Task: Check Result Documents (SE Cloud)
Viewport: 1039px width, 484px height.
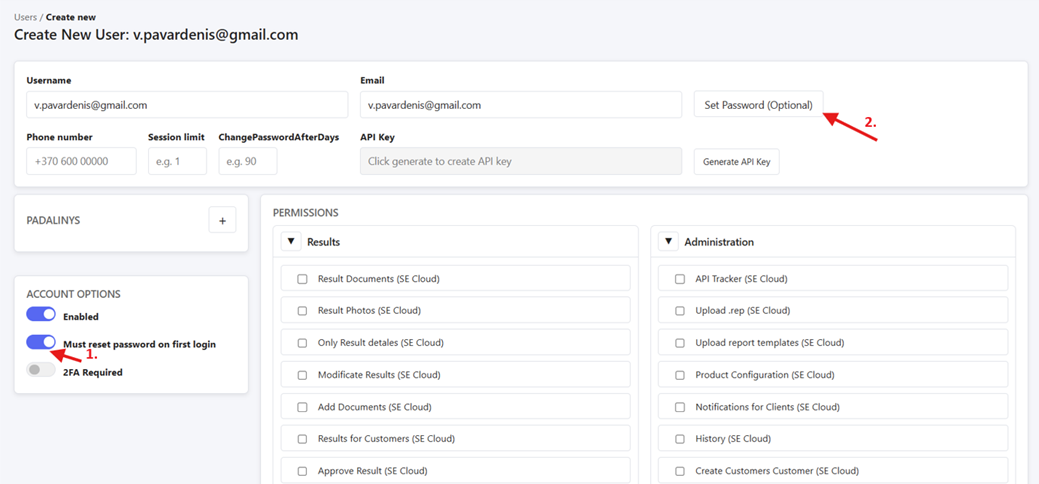Action: [302, 279]
